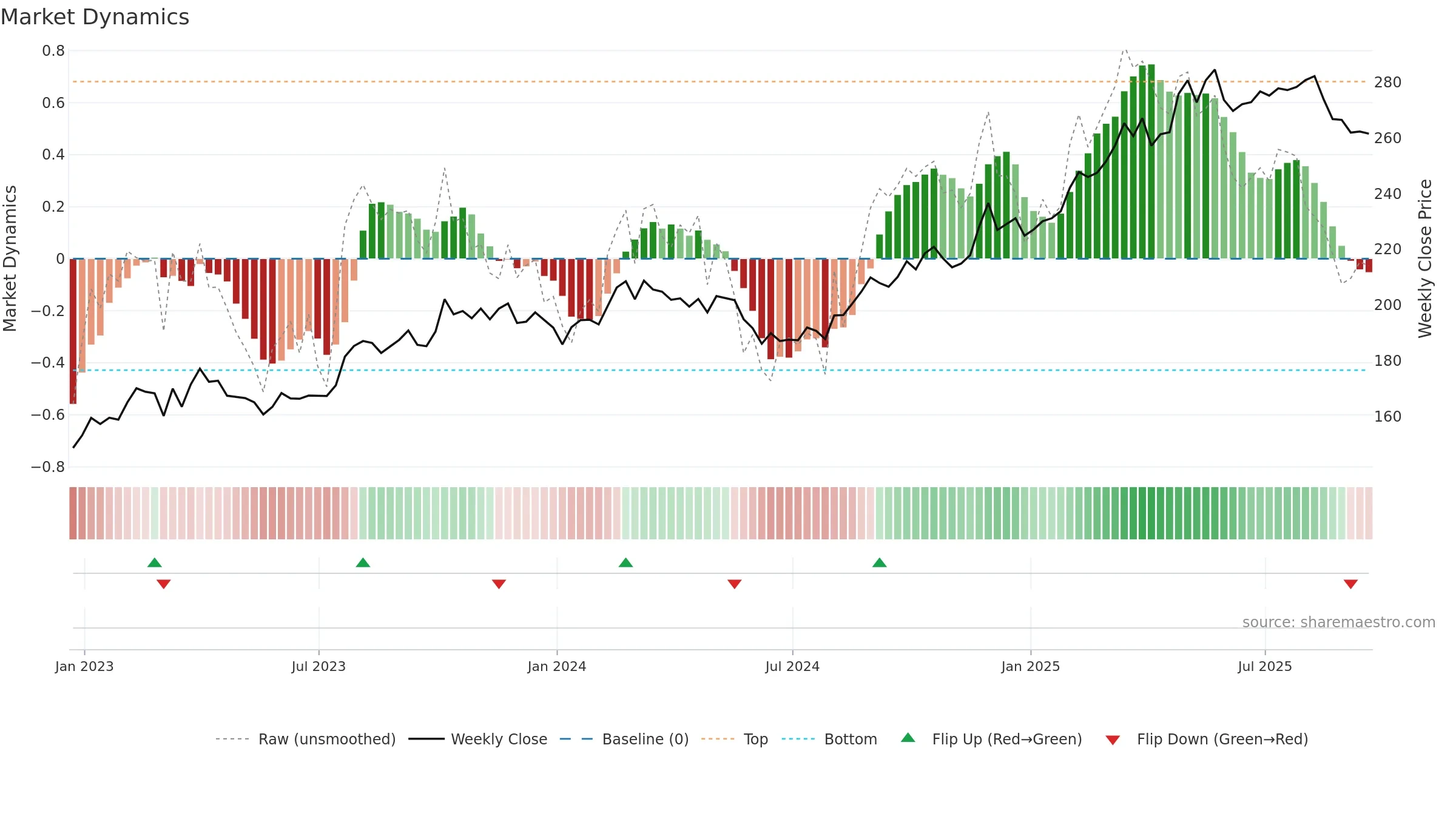The width and height of the screenshot is (1456, 819).
Task: Click the cyan dashed Bottom line swatch in legend
Action: point(798,739)
